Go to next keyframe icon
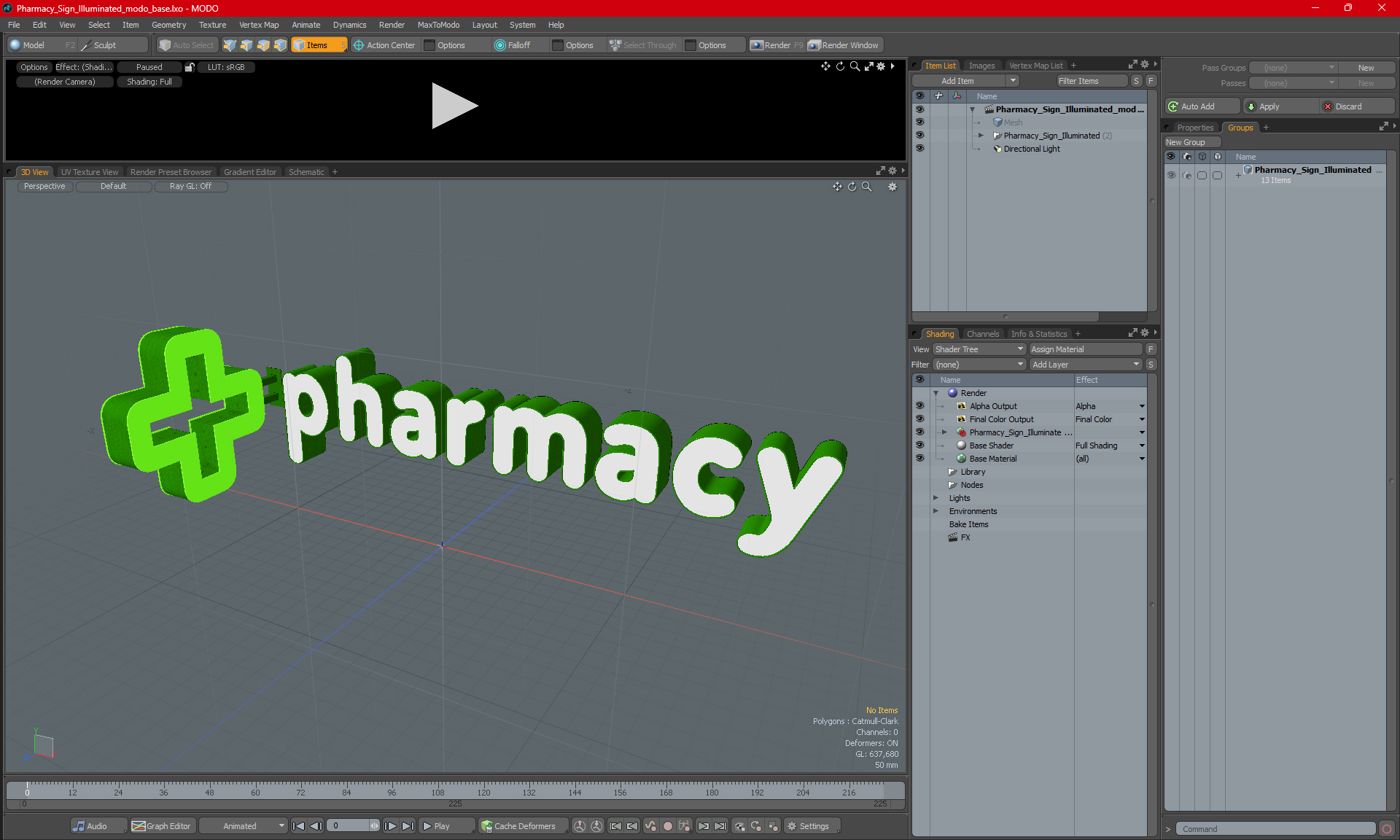The image size is (1400, 840). [x=704, y=826]
